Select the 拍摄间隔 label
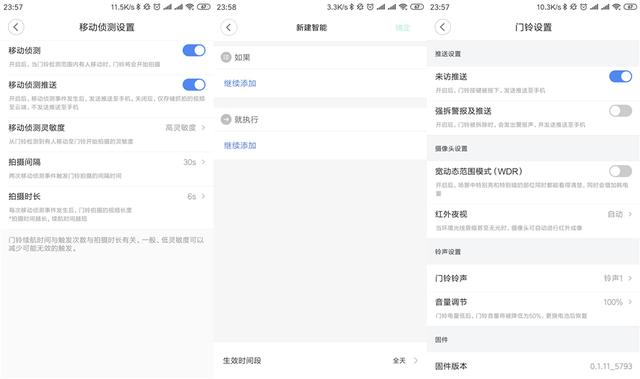The height and width of the screenshot is (379, 640). tap(24, 162)
